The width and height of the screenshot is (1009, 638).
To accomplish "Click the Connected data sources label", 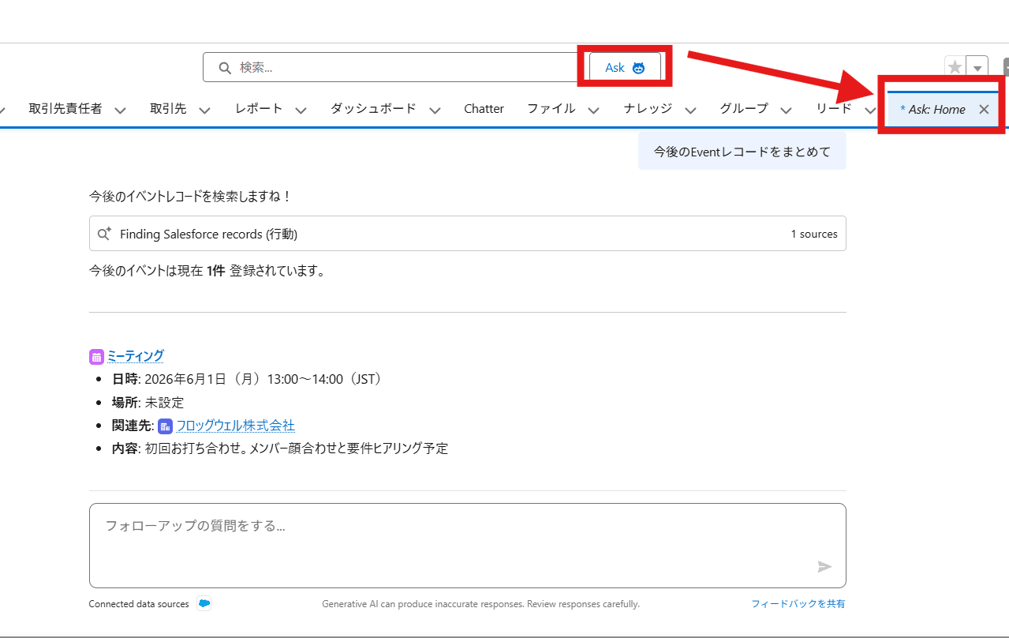I will (x=139, y=604).
